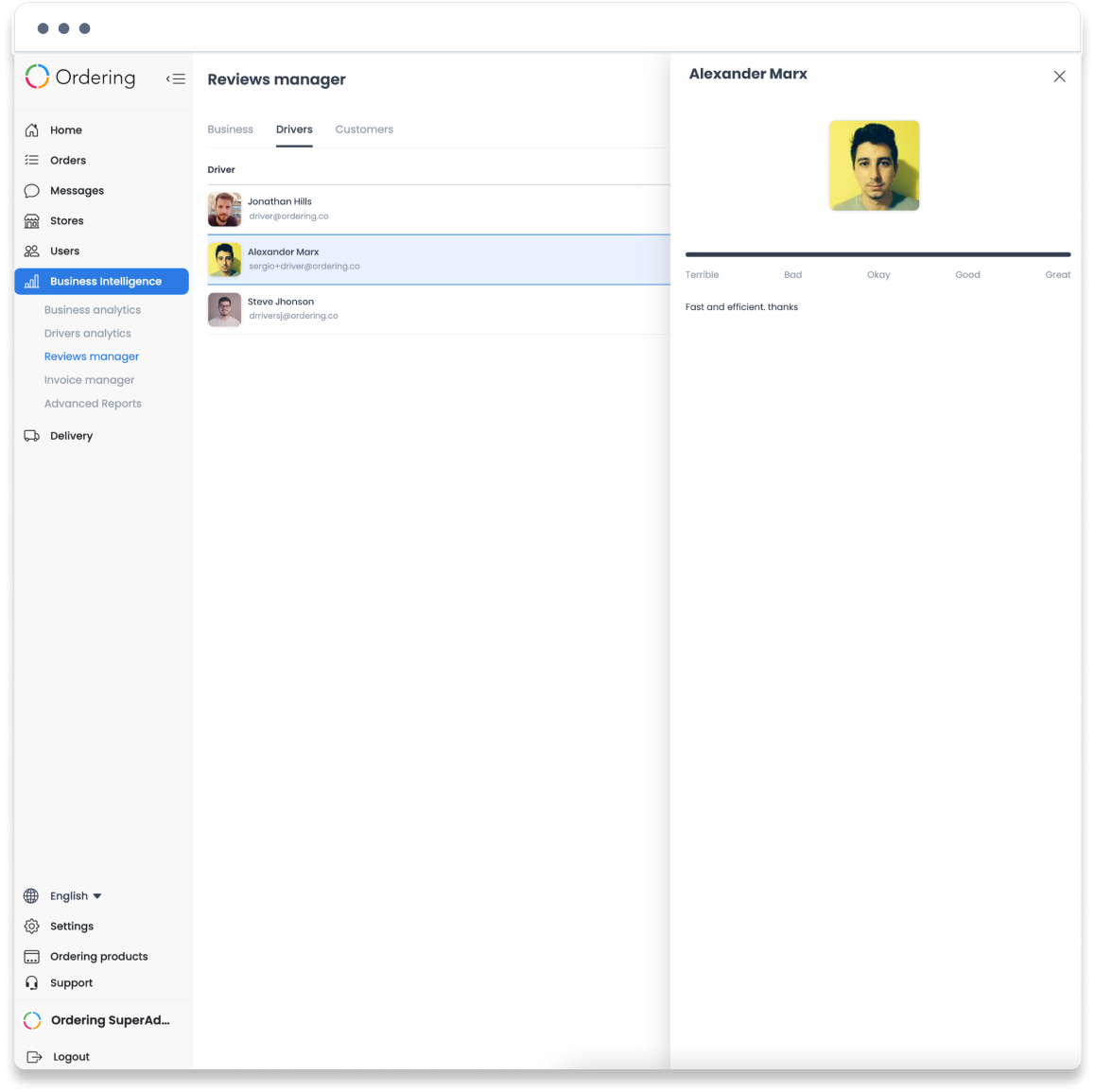Open Advanced Reports submenu item

[x=93, y=404]
